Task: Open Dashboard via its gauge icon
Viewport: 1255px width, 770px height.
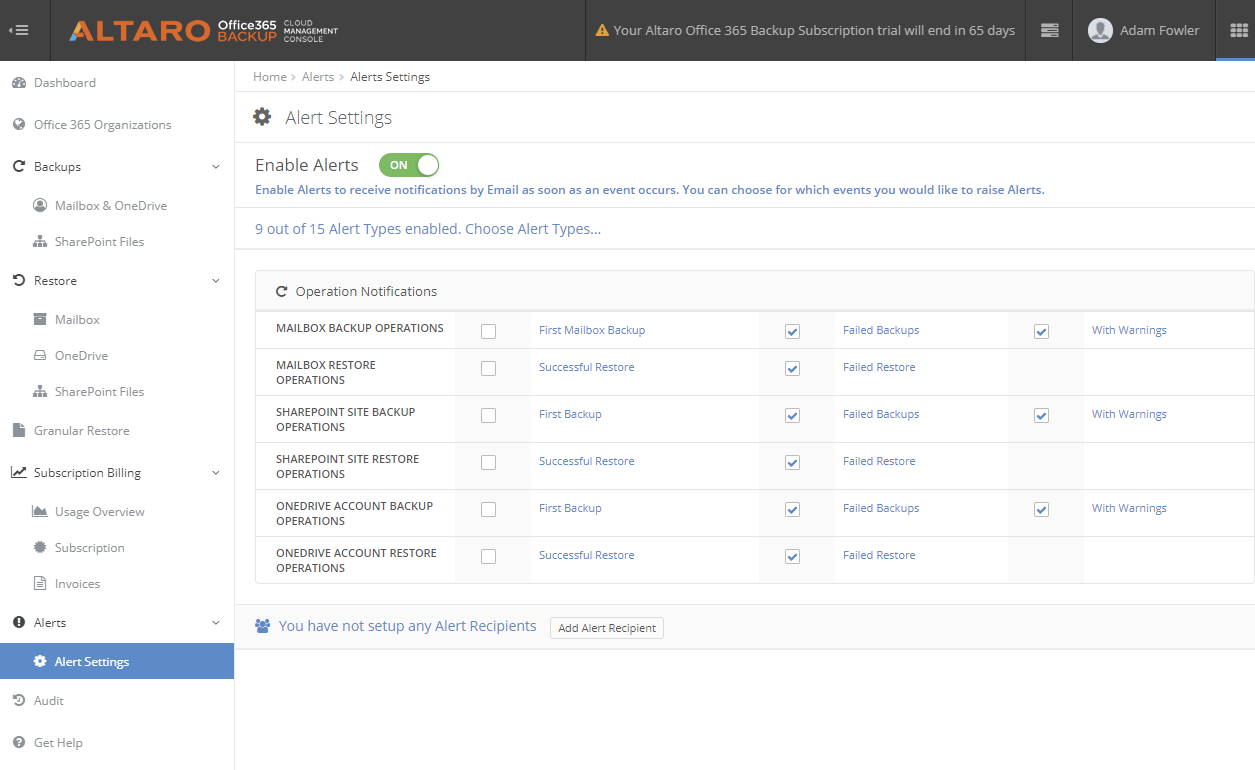Action: (x=18, y=83)
